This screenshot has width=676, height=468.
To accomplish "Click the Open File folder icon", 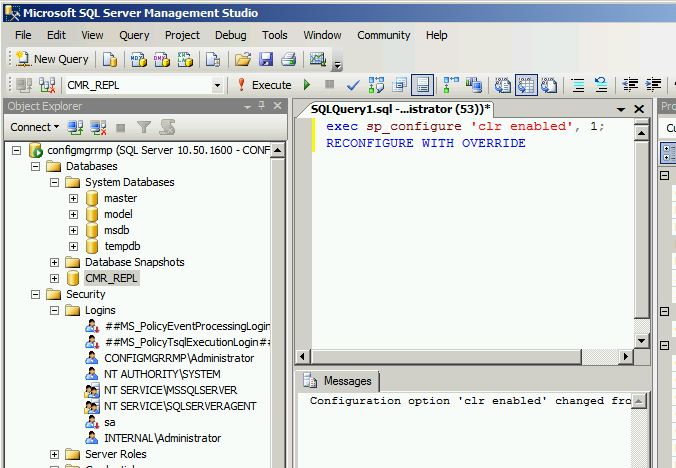I will (x=242, y=59).
